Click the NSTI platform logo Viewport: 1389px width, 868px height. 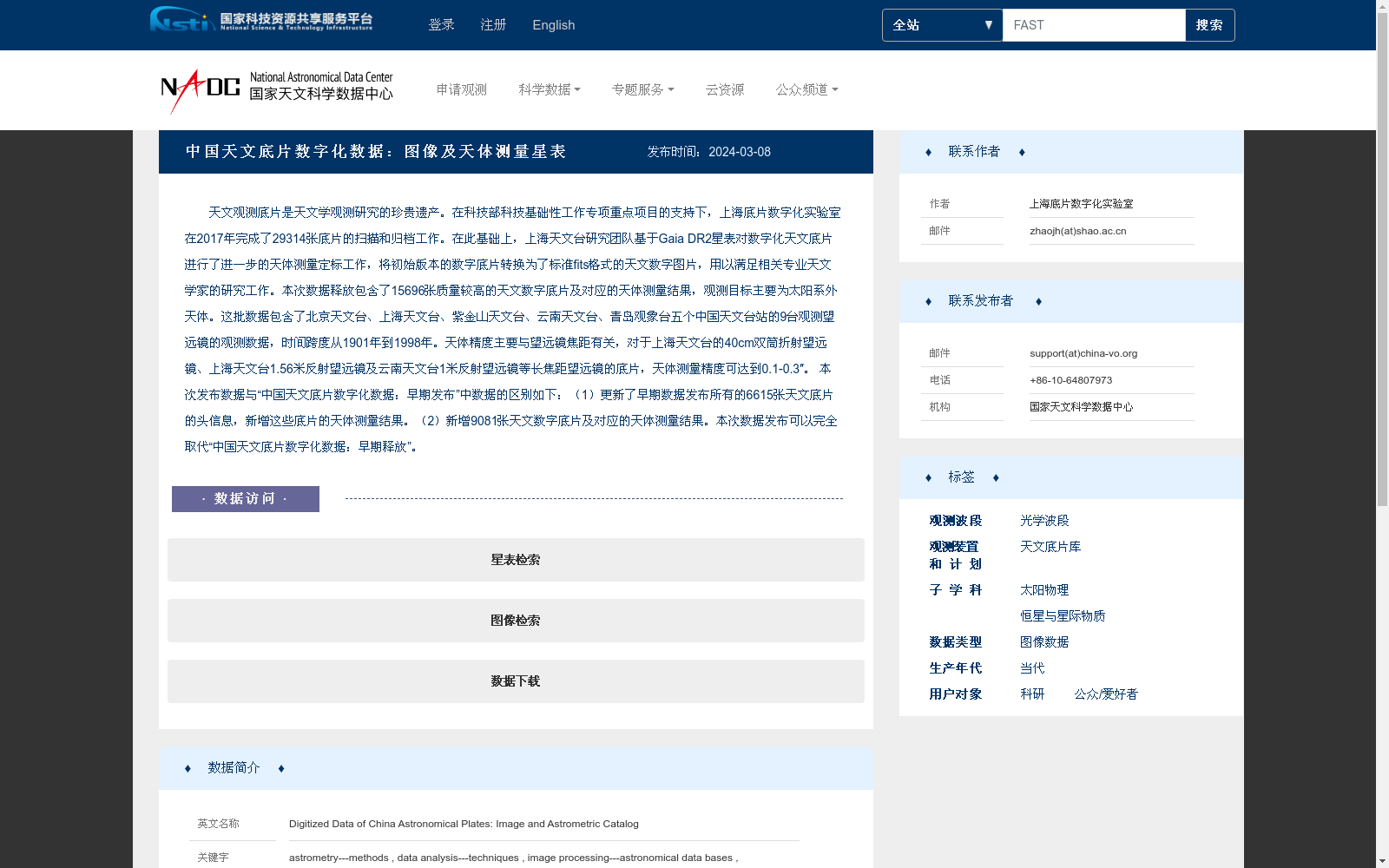[261, 19]
